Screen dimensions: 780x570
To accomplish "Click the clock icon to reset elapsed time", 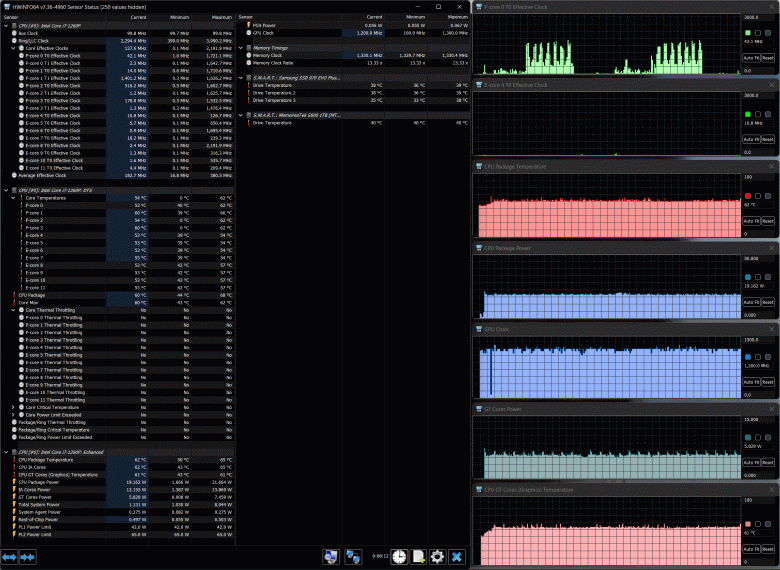I will (x=399, y=557).
